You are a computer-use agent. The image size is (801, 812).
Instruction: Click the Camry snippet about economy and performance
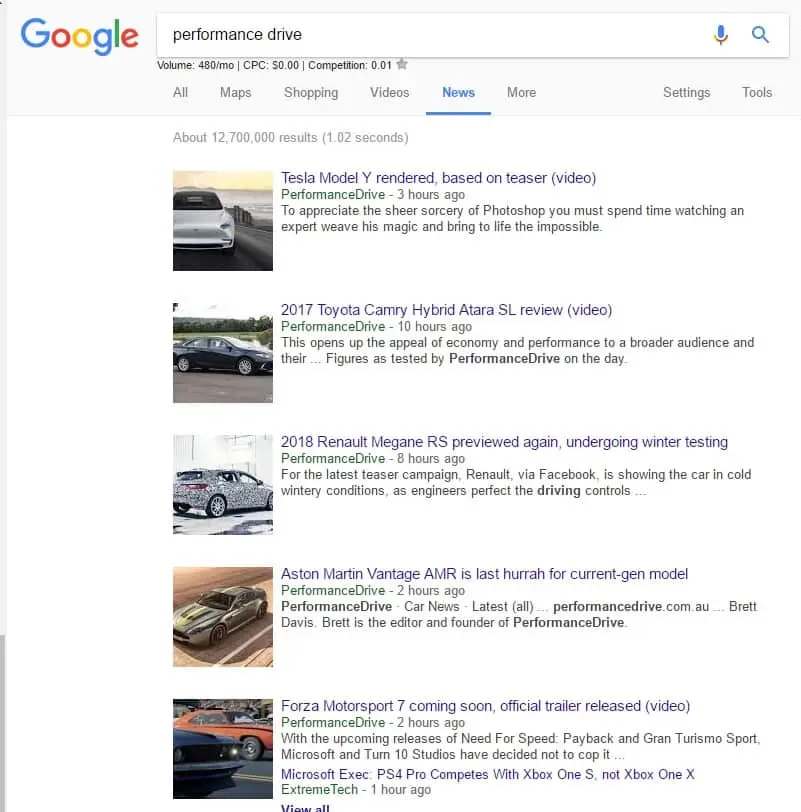click(517, 351)
